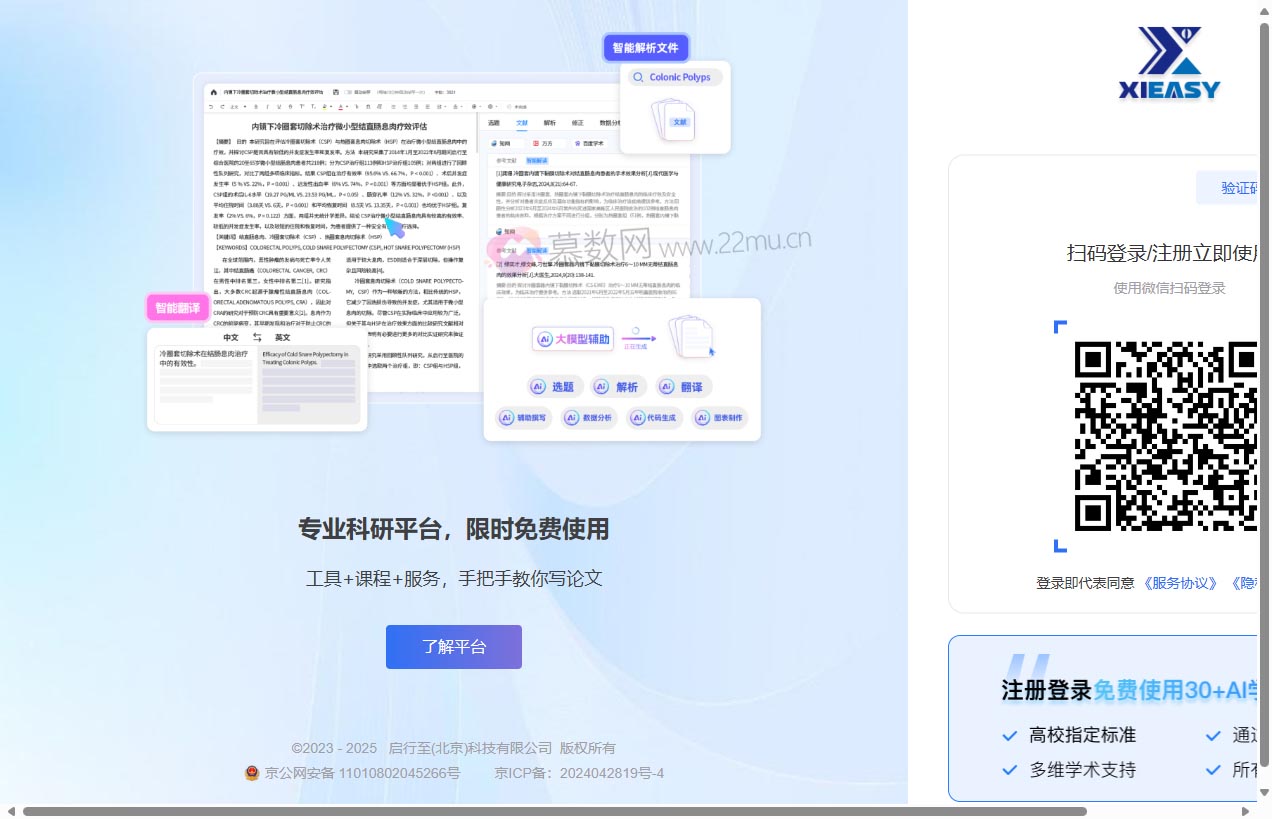Click the police badge icon in footer
Image resolution: width=1272 pixels, height=819 pixels.
coord(252,773)
